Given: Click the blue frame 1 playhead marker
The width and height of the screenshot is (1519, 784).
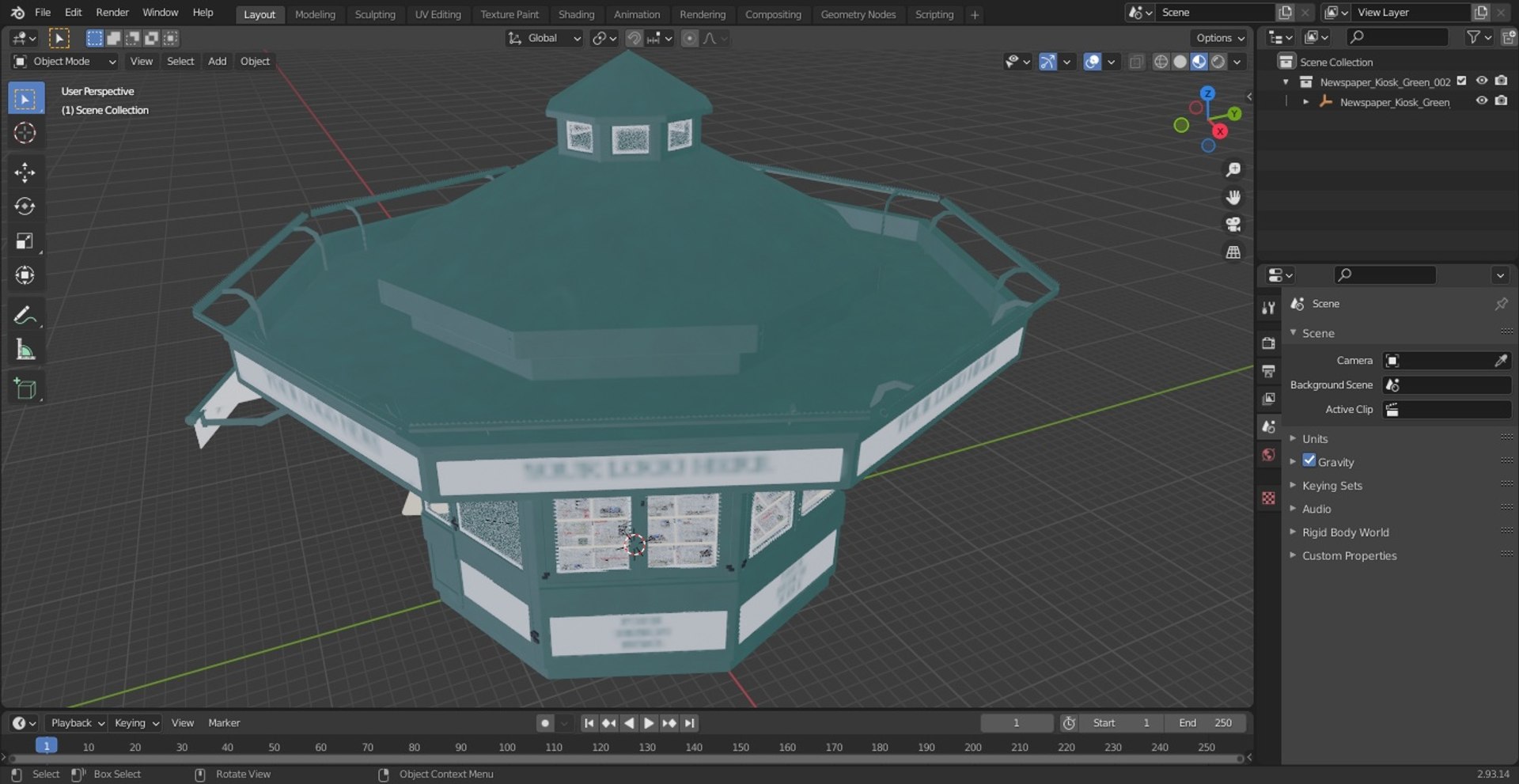Looking at the screenshot, I should click(x=47, y=745).
